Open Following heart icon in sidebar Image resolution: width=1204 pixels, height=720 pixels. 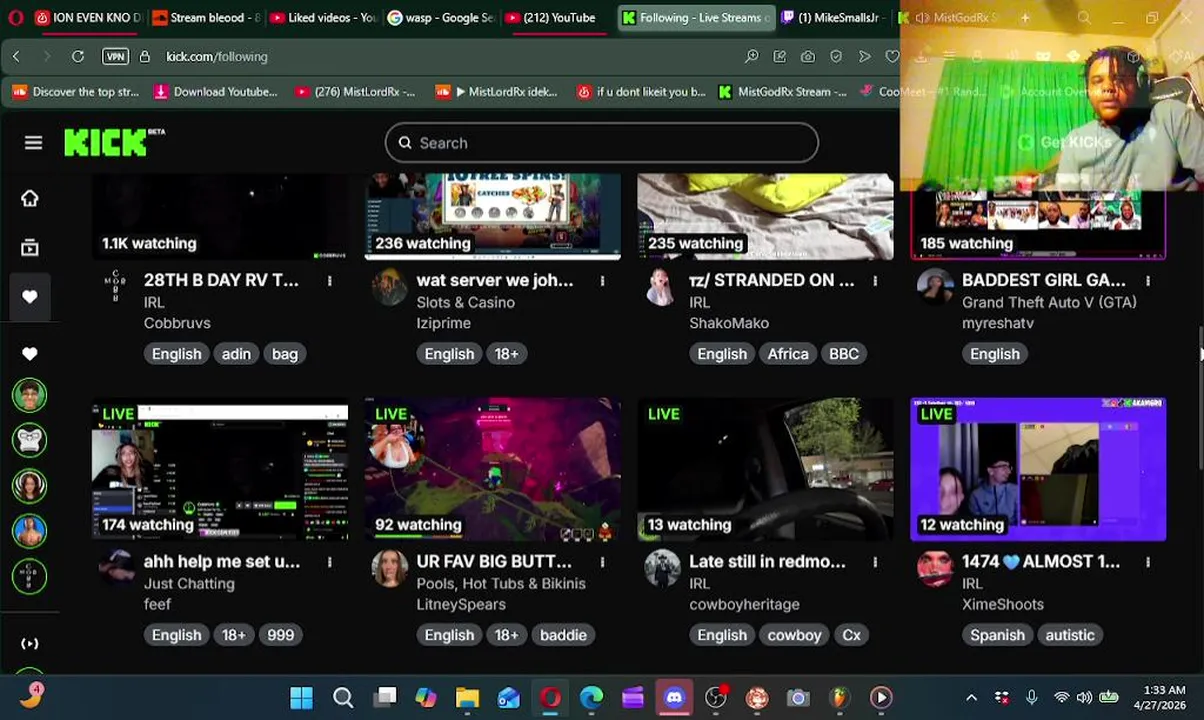[x=30, y=297]
